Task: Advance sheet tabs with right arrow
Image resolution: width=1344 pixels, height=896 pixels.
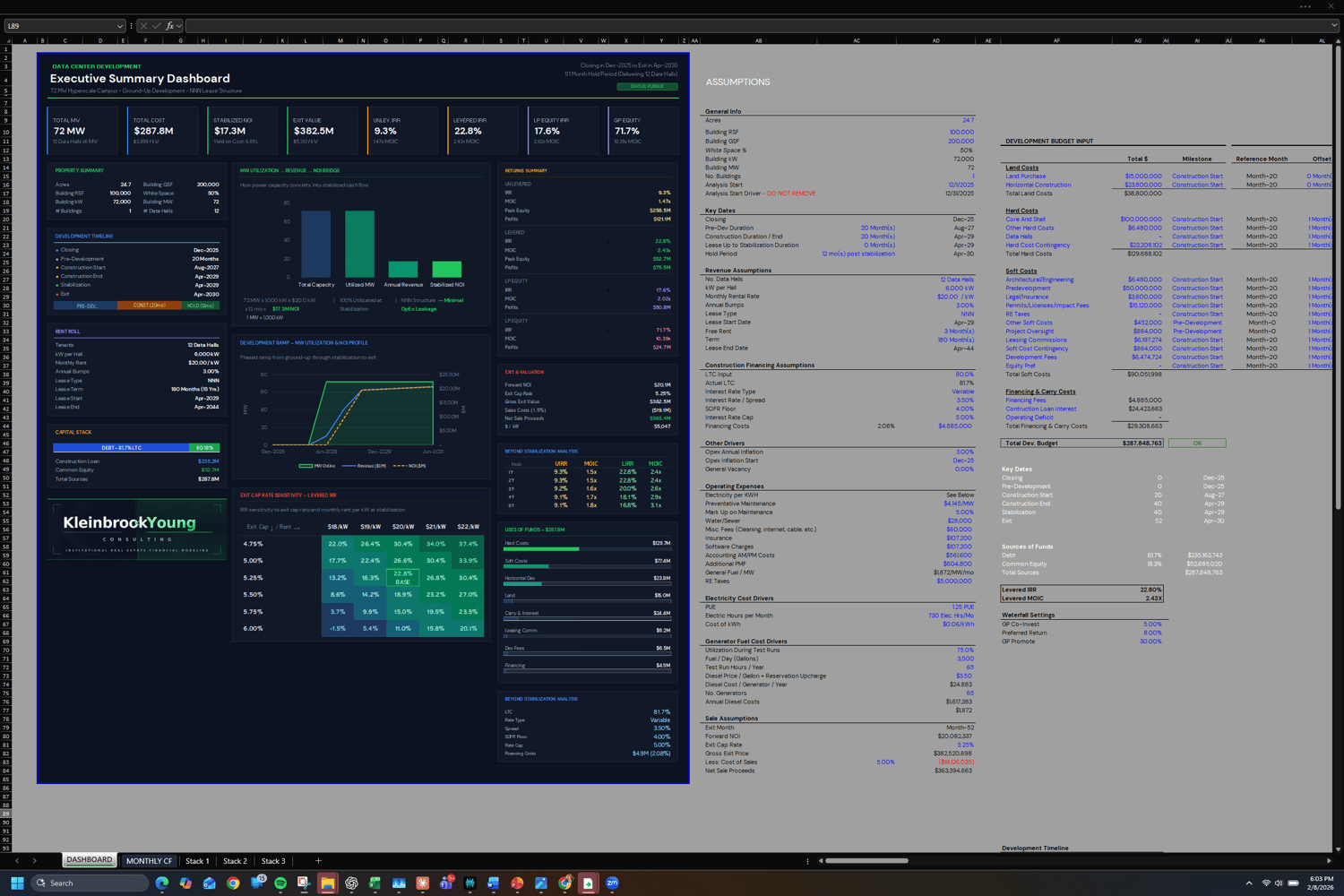Action: [x=35, y=861]
